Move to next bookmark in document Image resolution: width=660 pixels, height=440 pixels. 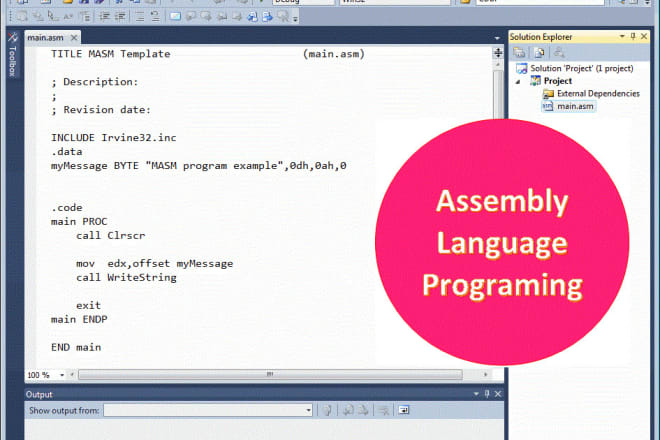[x=267, y=16]
